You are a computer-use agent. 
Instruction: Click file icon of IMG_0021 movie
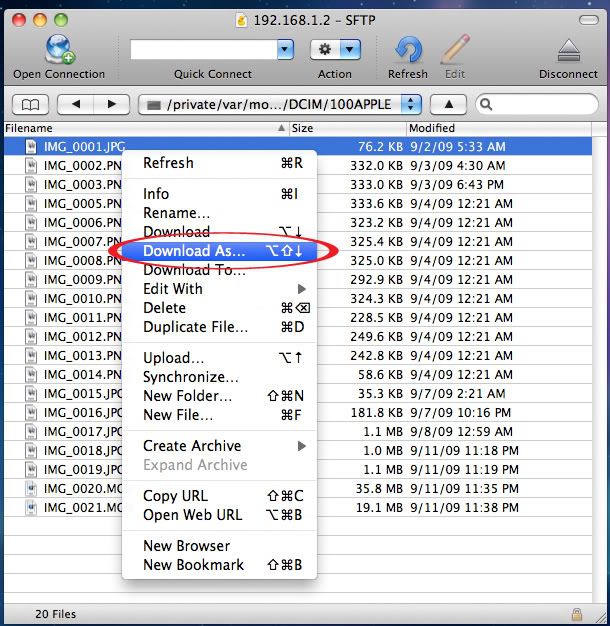pyautogui.click(x=31, y=507)
